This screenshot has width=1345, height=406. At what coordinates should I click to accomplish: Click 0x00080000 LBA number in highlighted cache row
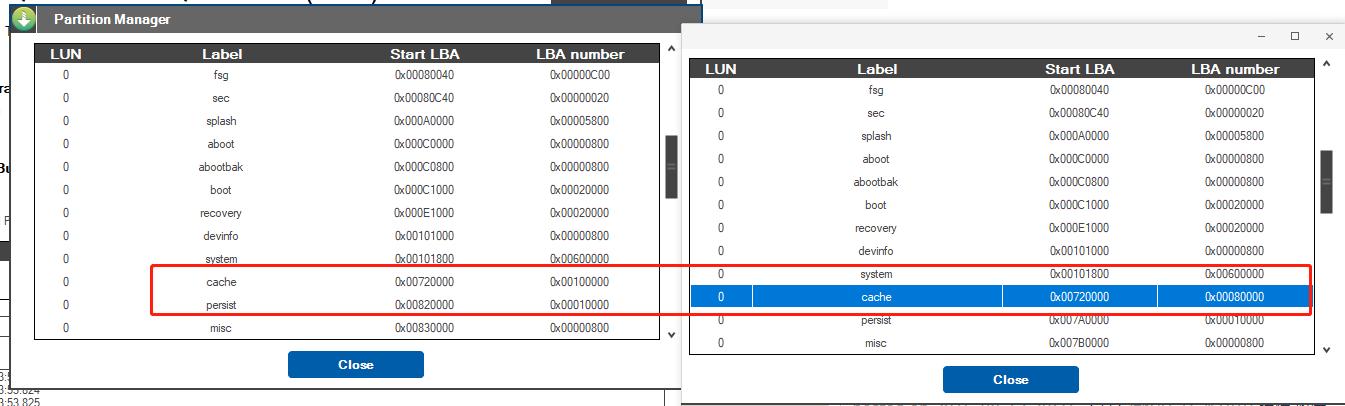(x=1235, y=297)
